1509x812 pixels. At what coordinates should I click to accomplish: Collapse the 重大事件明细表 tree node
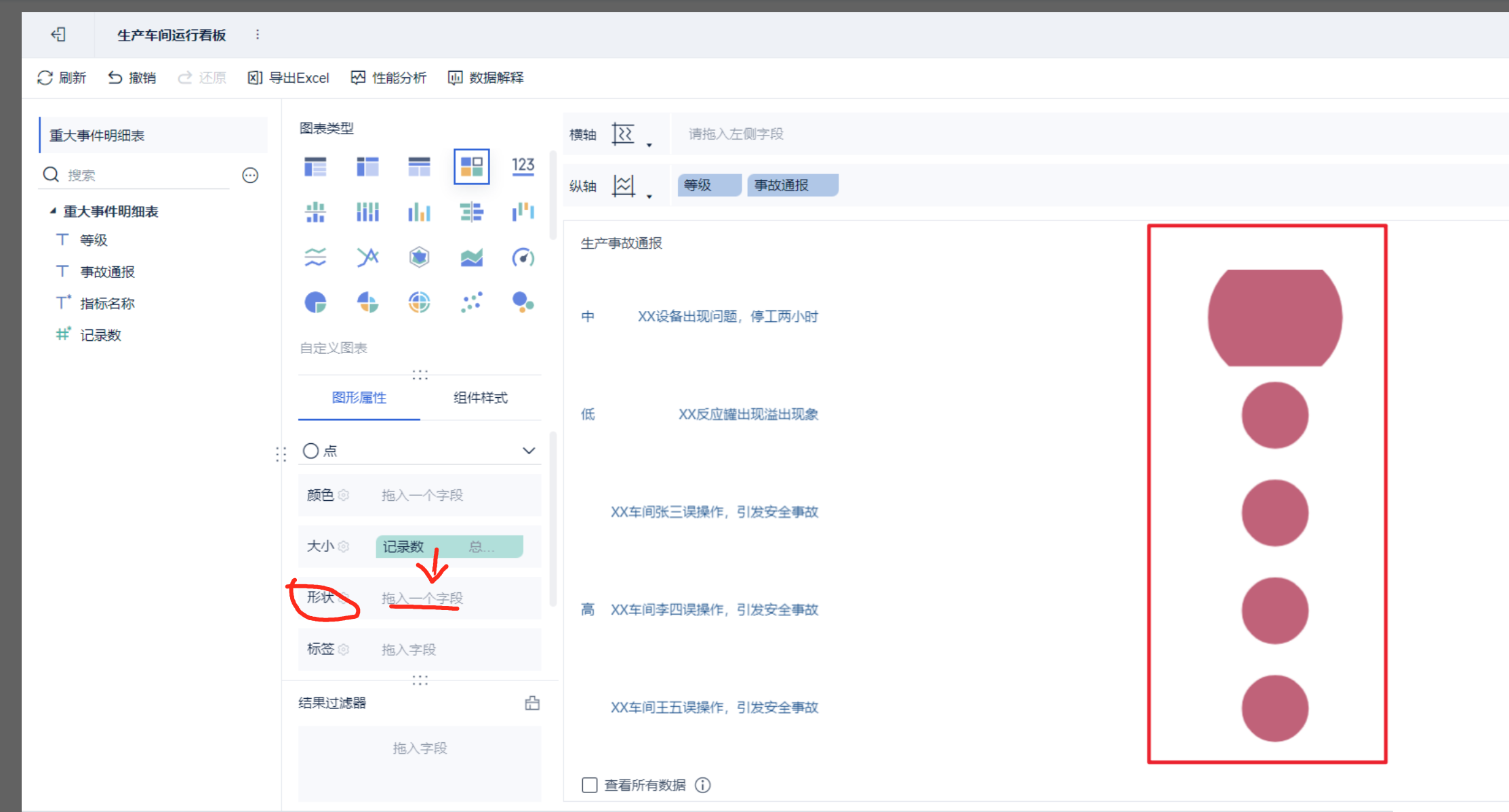pos(53,211)
